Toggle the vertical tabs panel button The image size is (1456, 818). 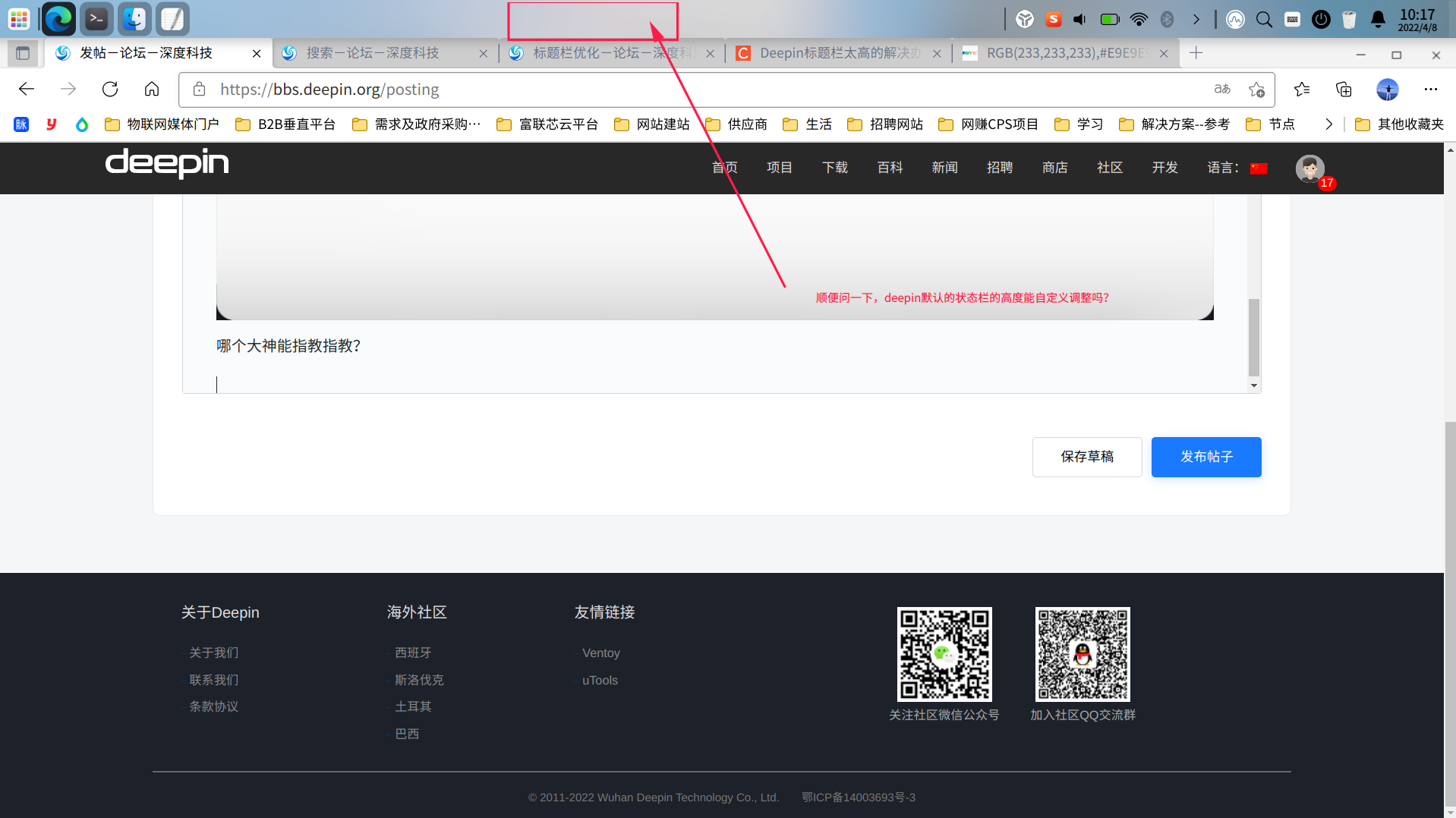pos(23,53)
